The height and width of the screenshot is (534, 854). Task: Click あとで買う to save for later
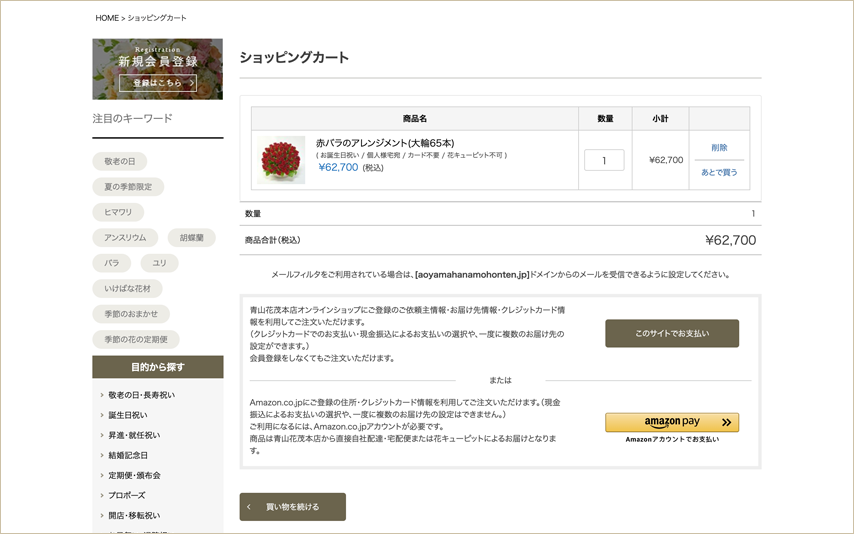coord(719,172)
